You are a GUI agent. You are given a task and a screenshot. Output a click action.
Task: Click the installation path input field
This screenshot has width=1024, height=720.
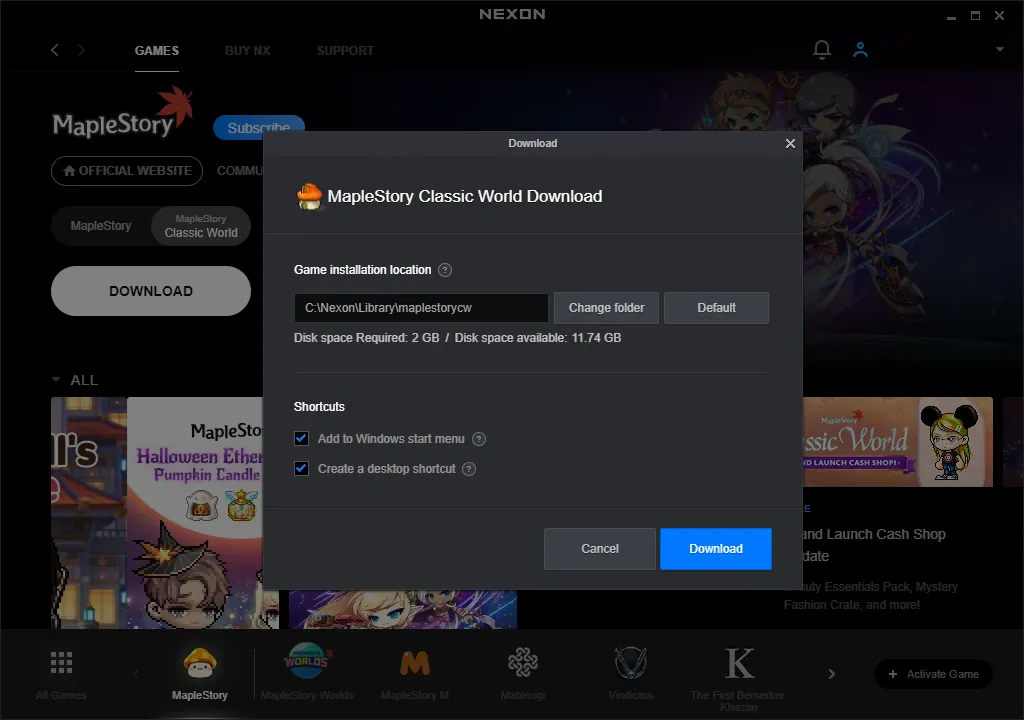point(421,308)
